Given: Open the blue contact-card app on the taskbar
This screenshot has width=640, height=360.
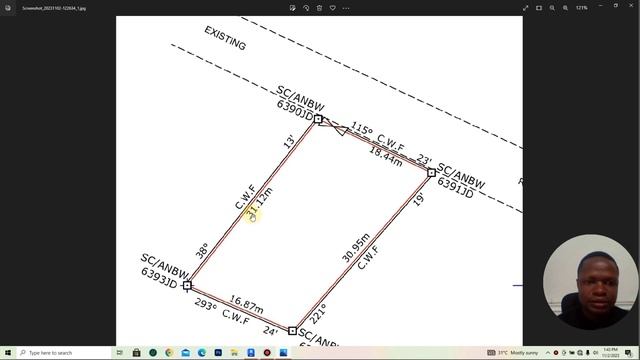Looking at the screenshot, I should 251,353.
